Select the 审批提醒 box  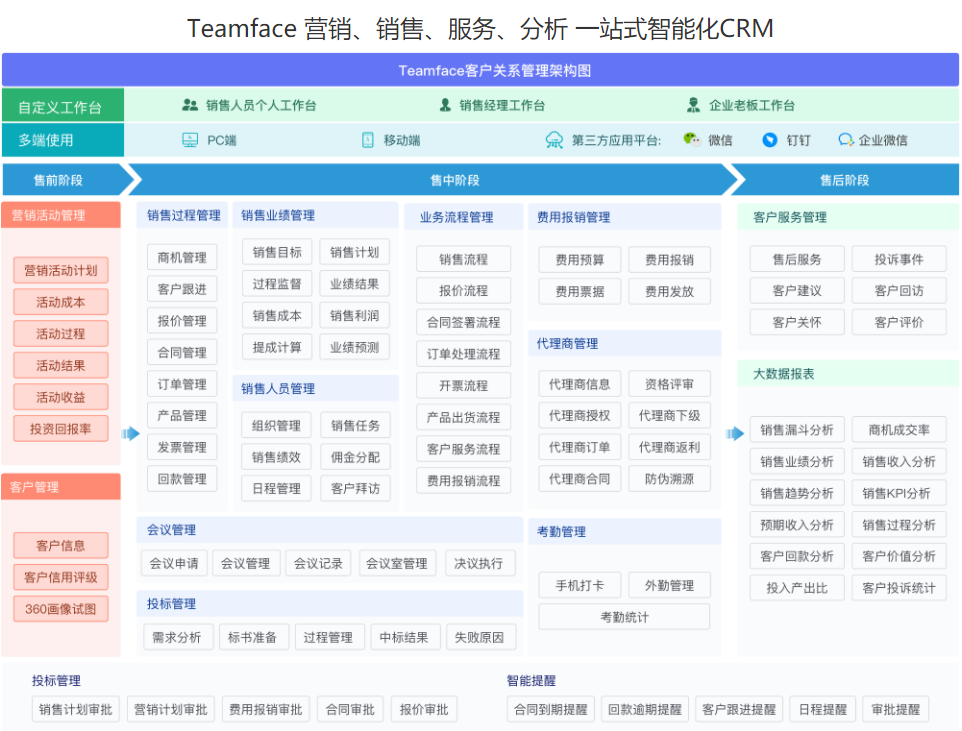(x=896, y=710)
